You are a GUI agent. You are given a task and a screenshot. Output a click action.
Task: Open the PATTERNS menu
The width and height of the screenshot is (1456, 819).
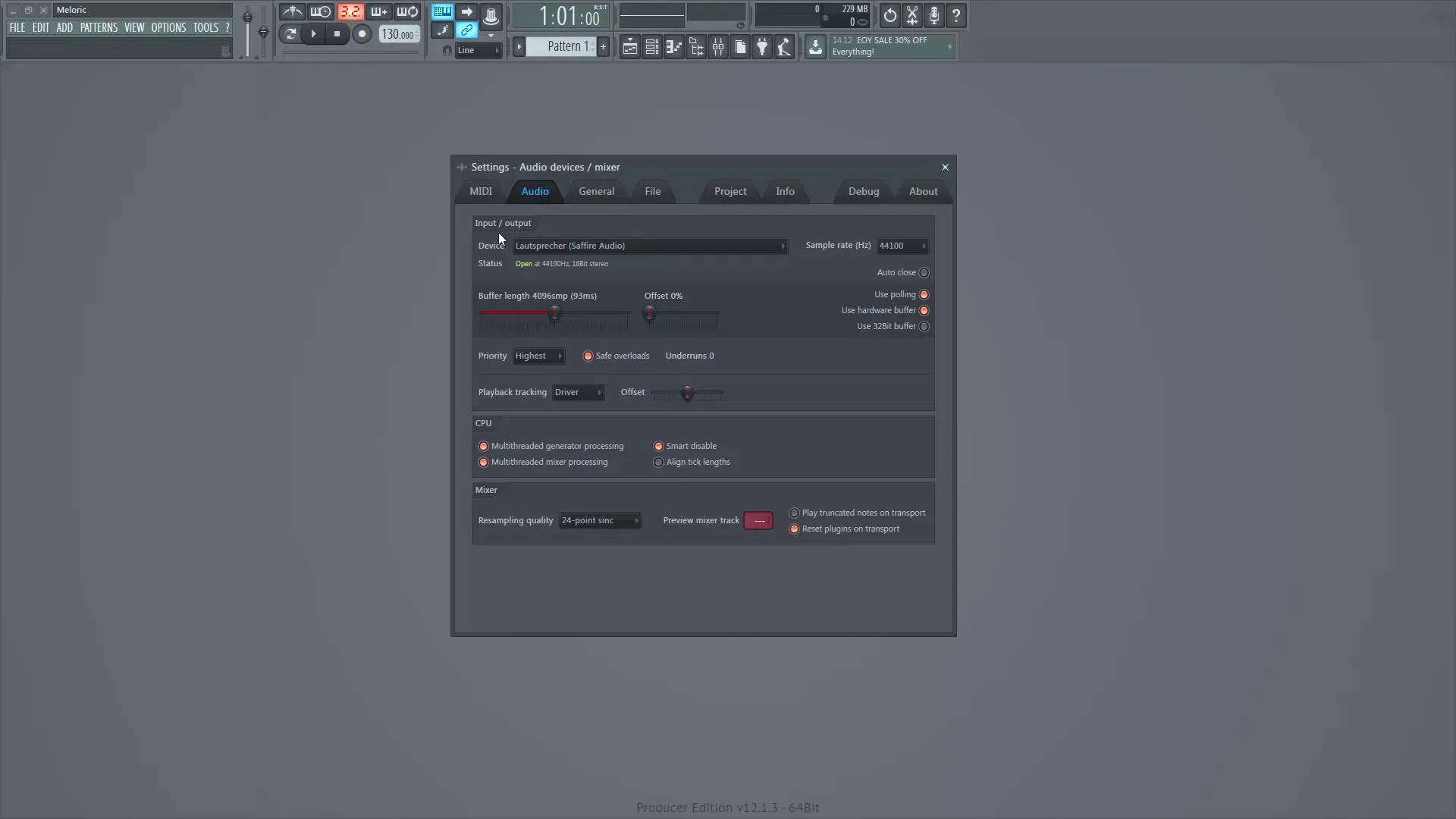tap(99, 27)
